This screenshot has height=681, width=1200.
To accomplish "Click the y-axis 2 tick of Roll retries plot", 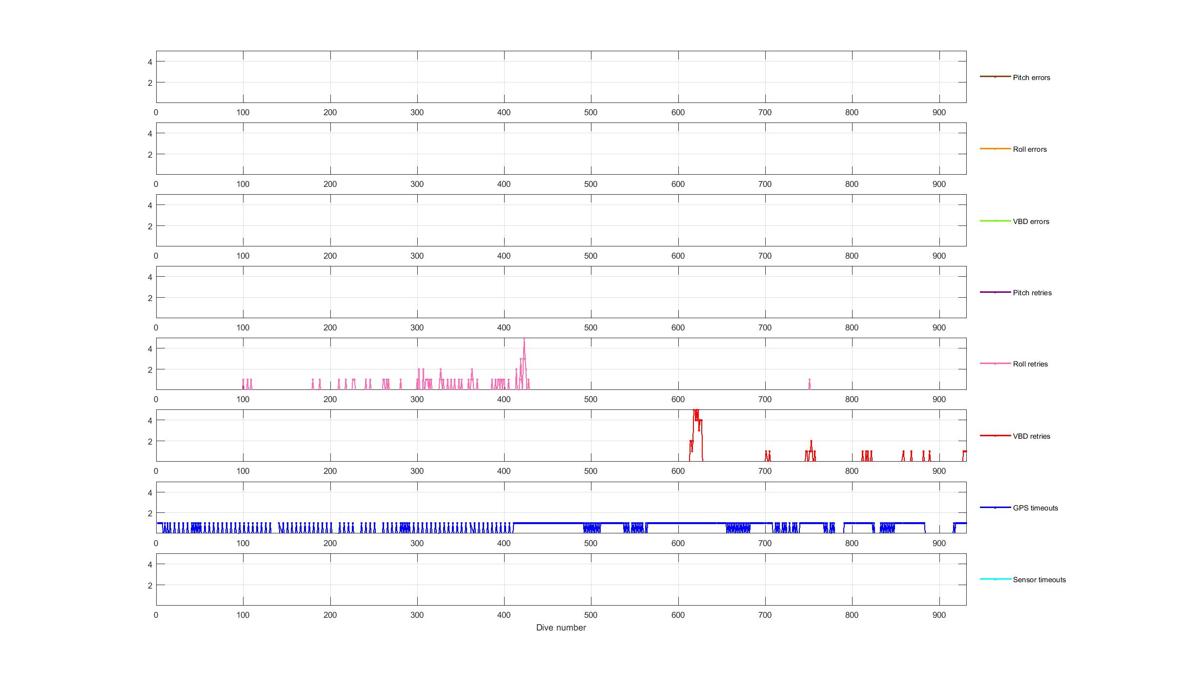I will point(149,369).
